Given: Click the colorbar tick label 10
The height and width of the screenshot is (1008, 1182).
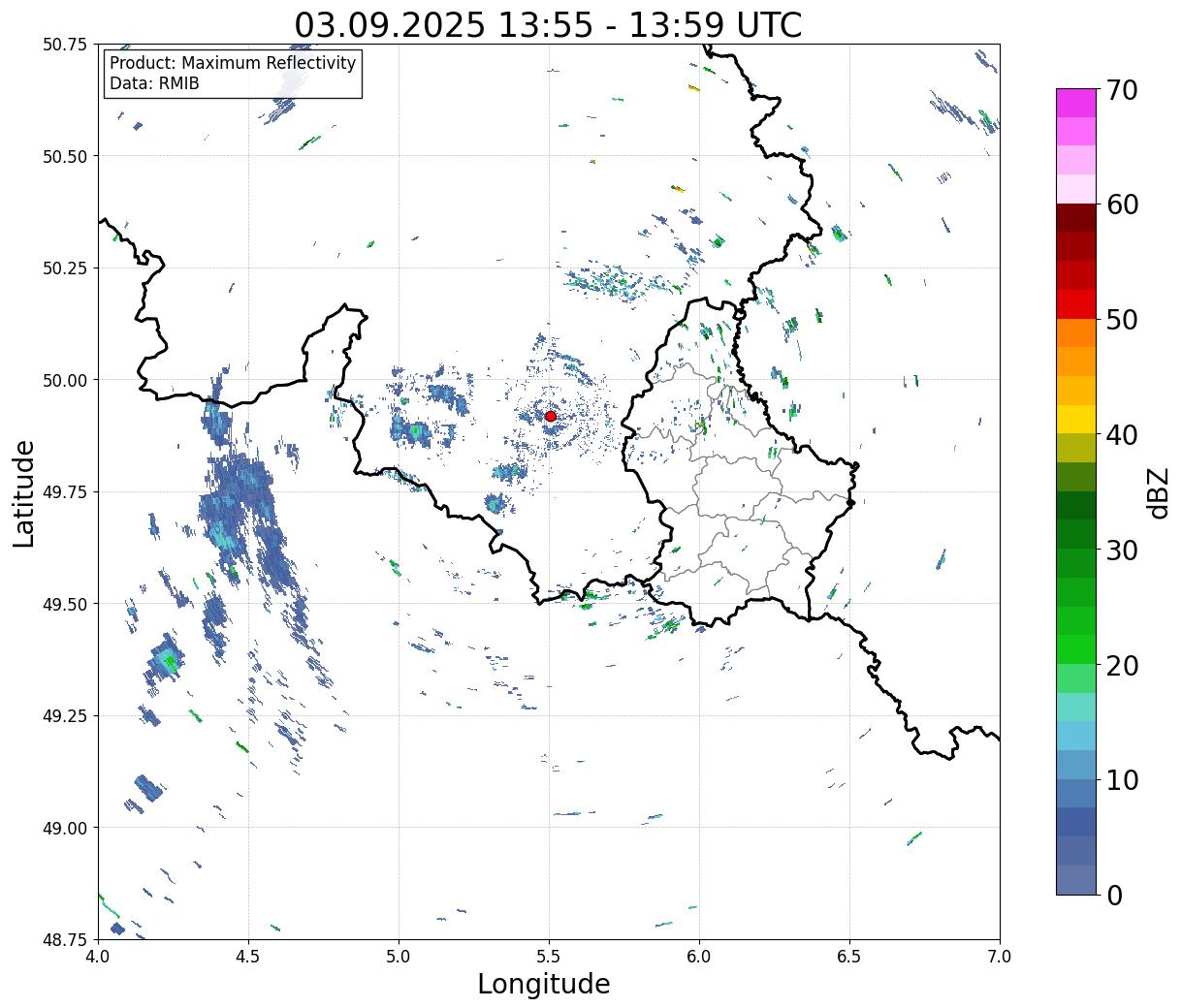Looking at the screenshot, I should (x=1122, y=780).
